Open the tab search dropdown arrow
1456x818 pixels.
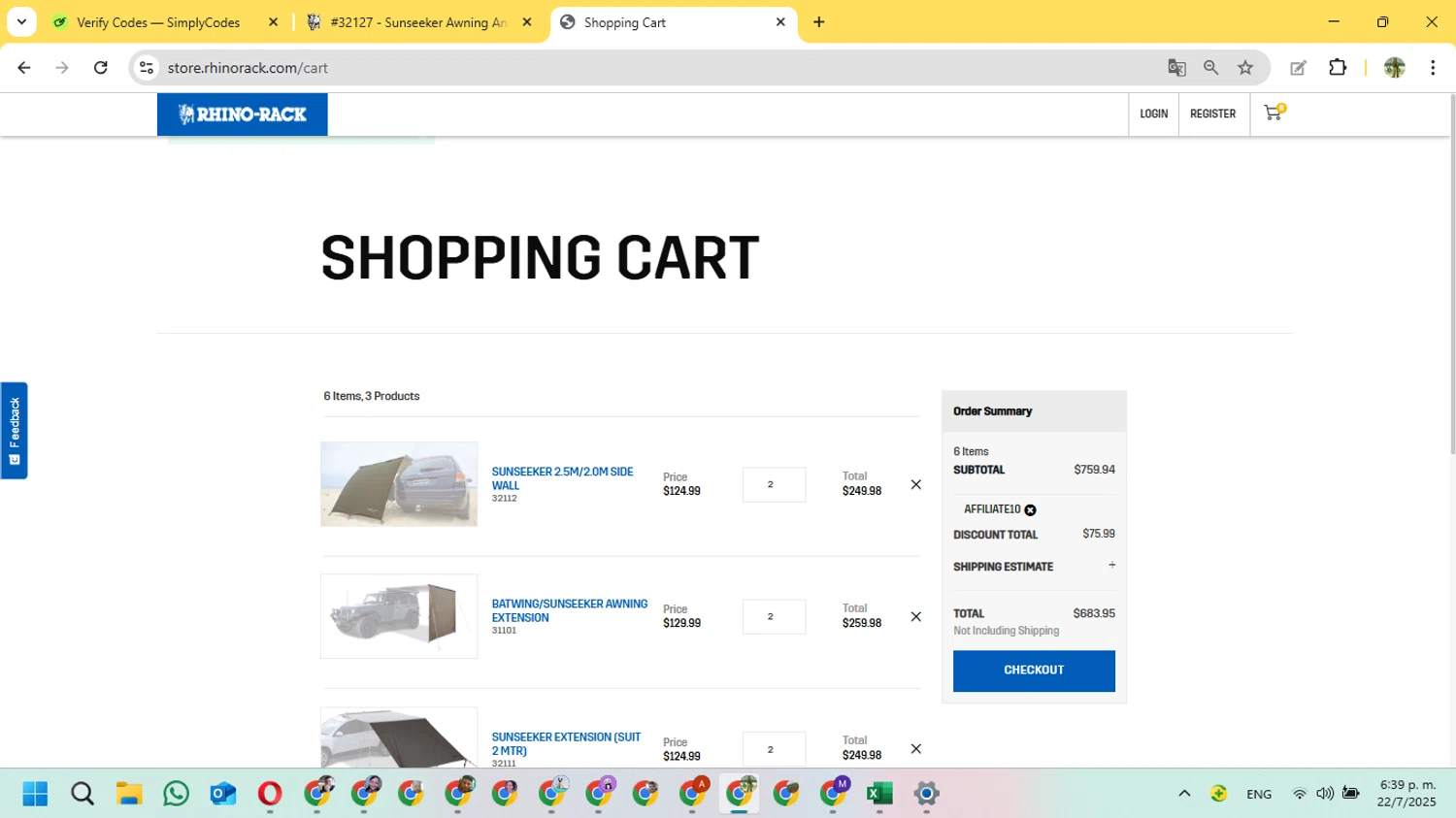21,22
